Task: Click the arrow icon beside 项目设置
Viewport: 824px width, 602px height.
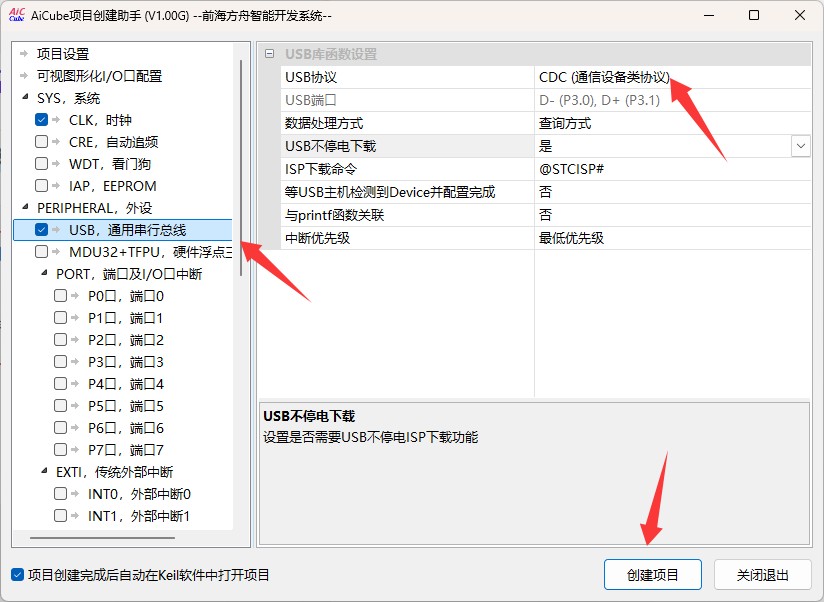Action: tap(24, 54)
